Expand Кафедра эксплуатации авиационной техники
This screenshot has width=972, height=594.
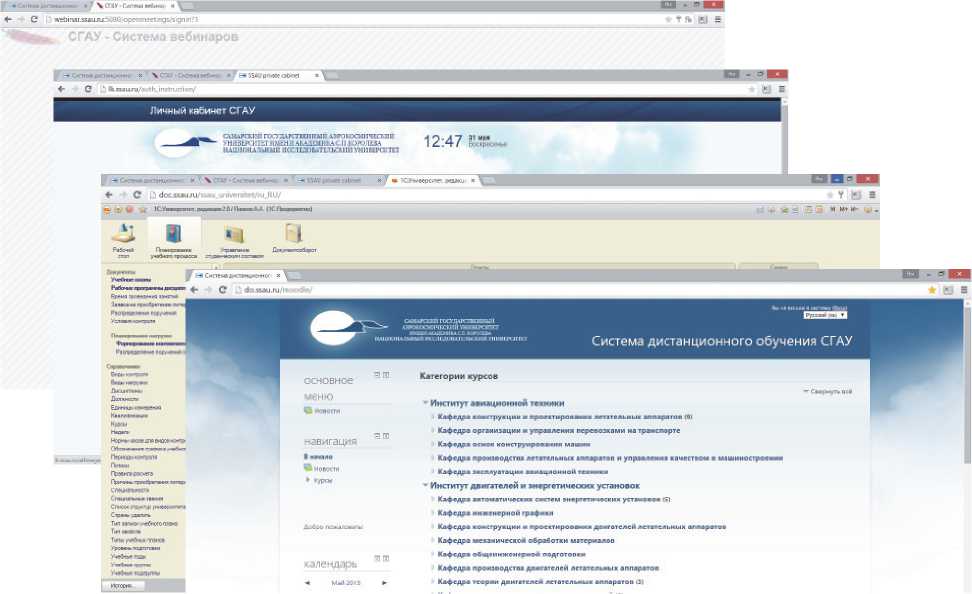click(433, 471)
